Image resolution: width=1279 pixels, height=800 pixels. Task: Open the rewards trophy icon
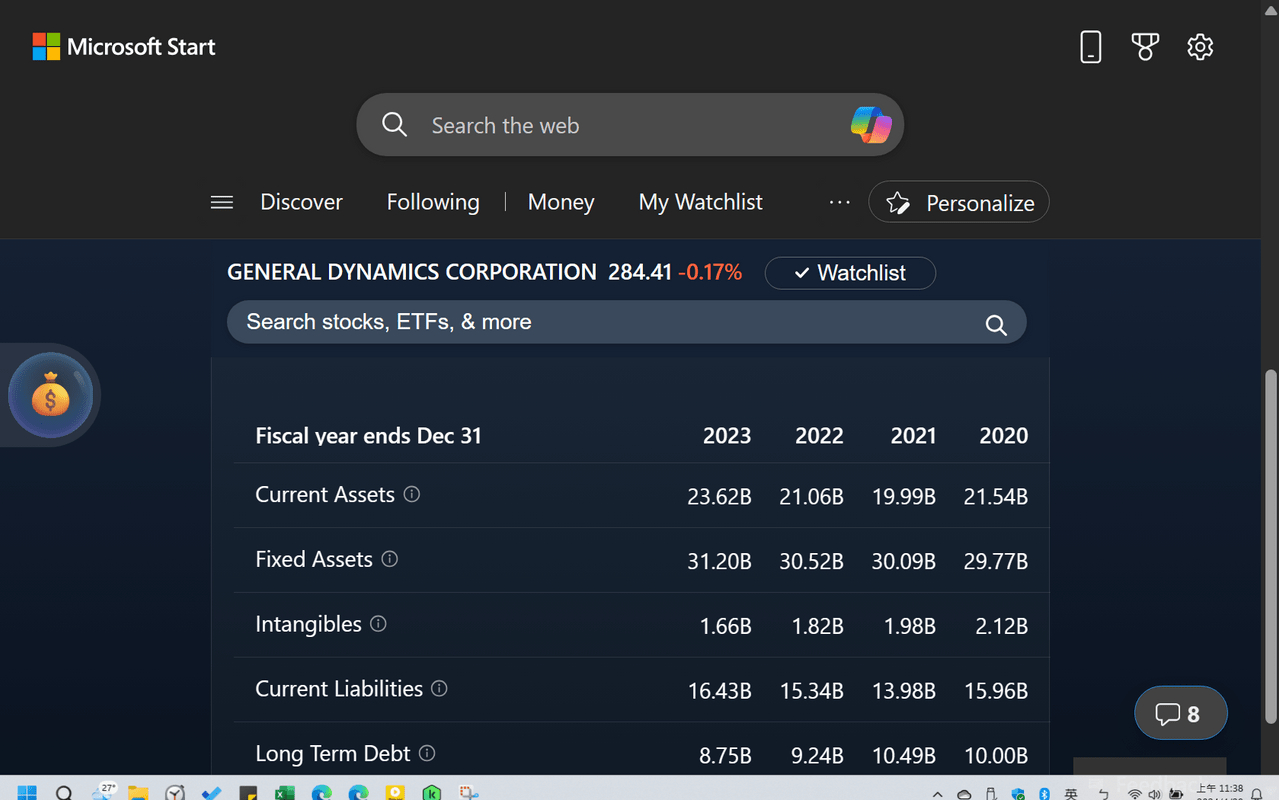pyautogui.click(x=1145, y=47)
